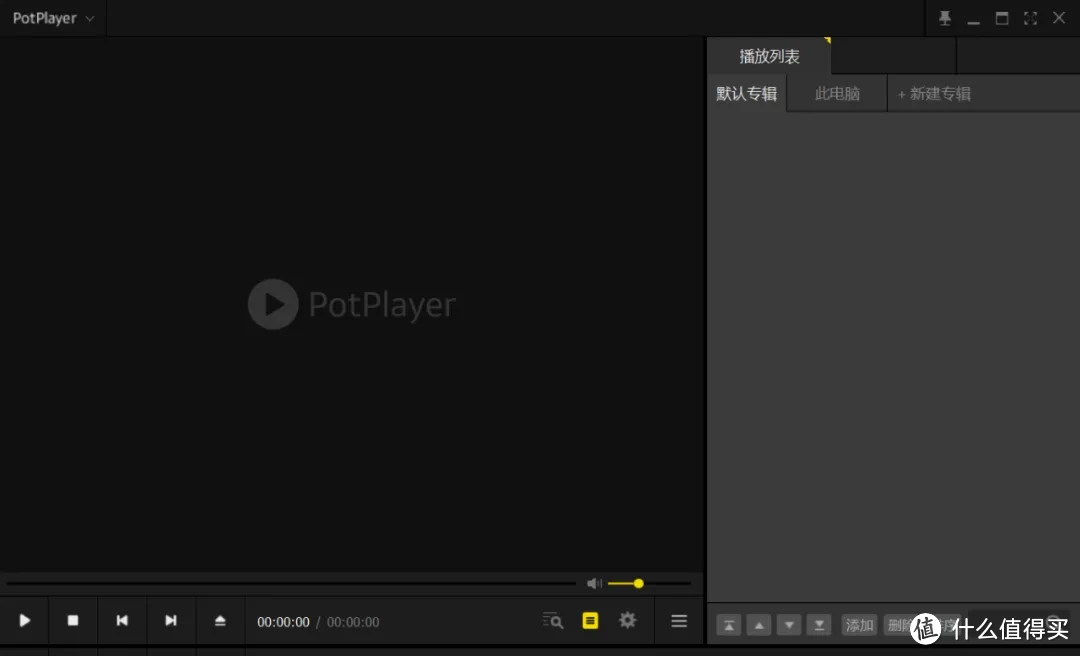
Task: Click the video seek bar
Action: [291, 584]
